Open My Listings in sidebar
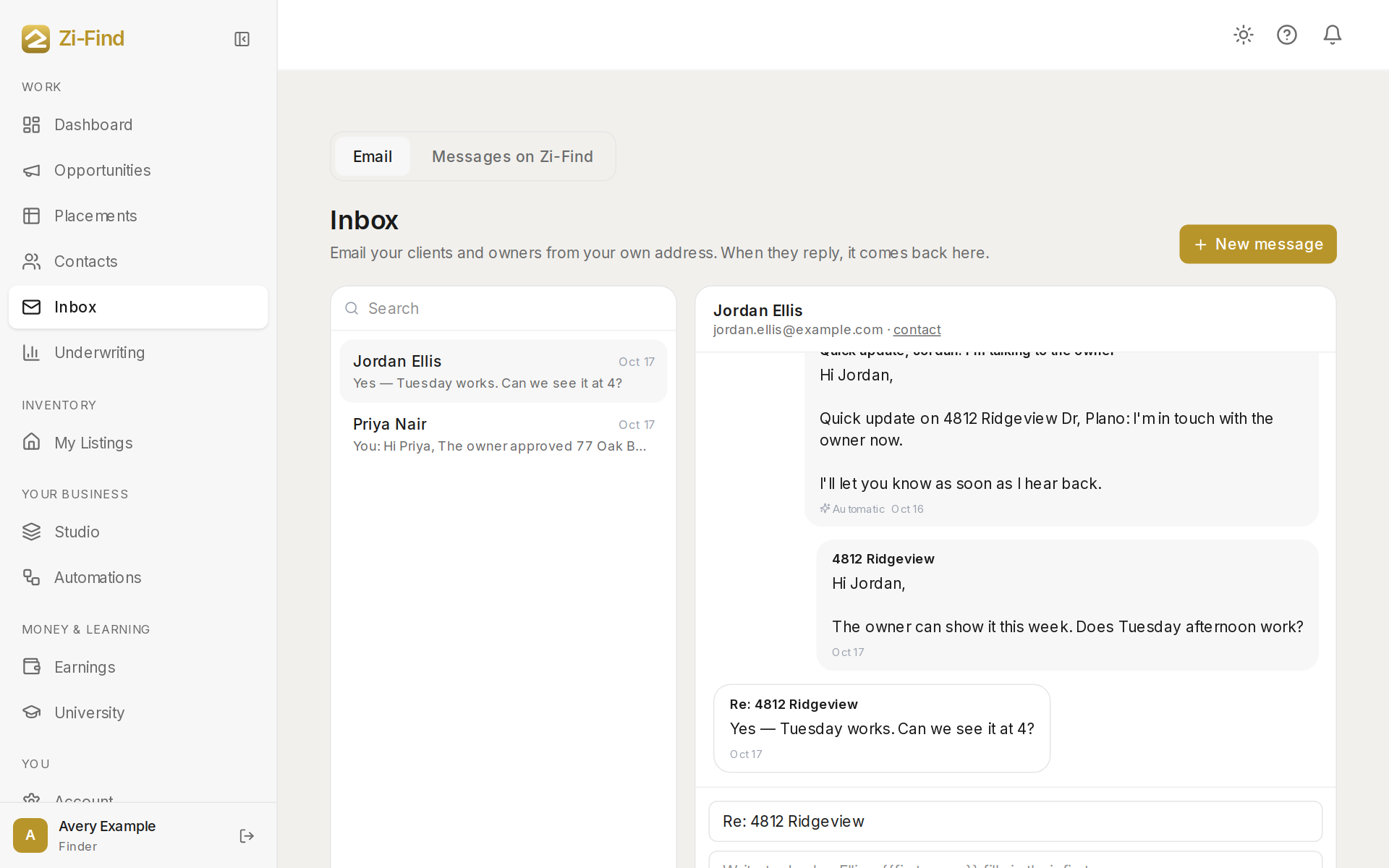Screen dimensions: 1389x868 tap(138, 443)
